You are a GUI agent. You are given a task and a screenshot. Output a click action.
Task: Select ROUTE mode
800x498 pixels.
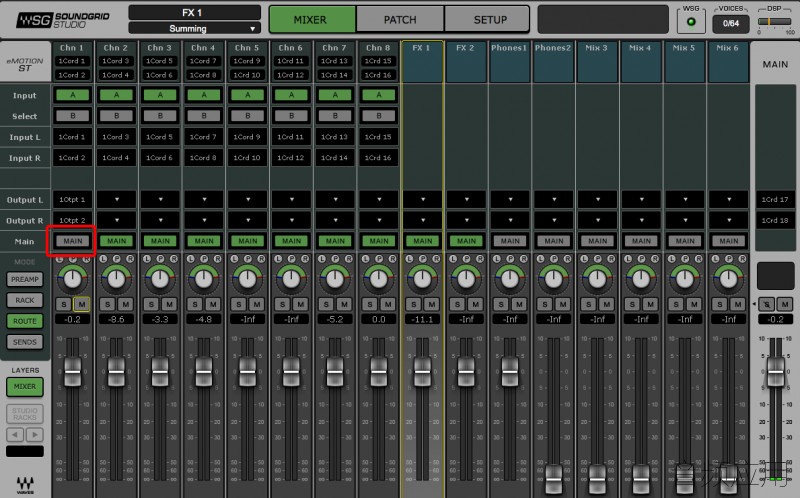[x=25, y=321]
